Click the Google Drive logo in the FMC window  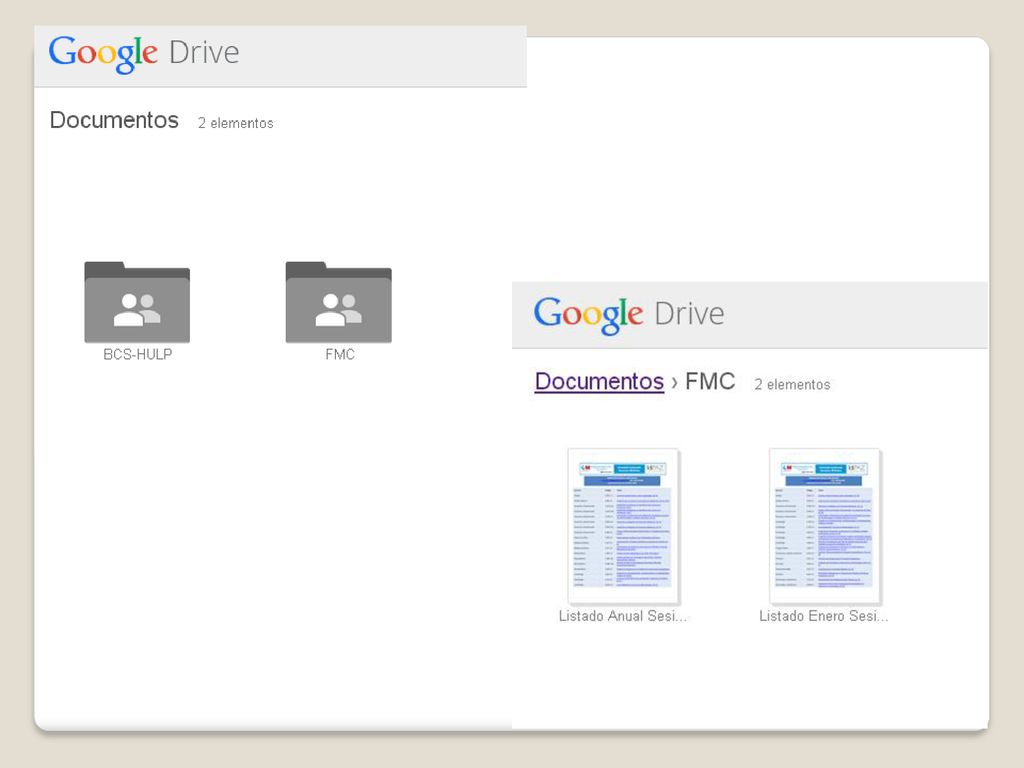tap(629, 315)
